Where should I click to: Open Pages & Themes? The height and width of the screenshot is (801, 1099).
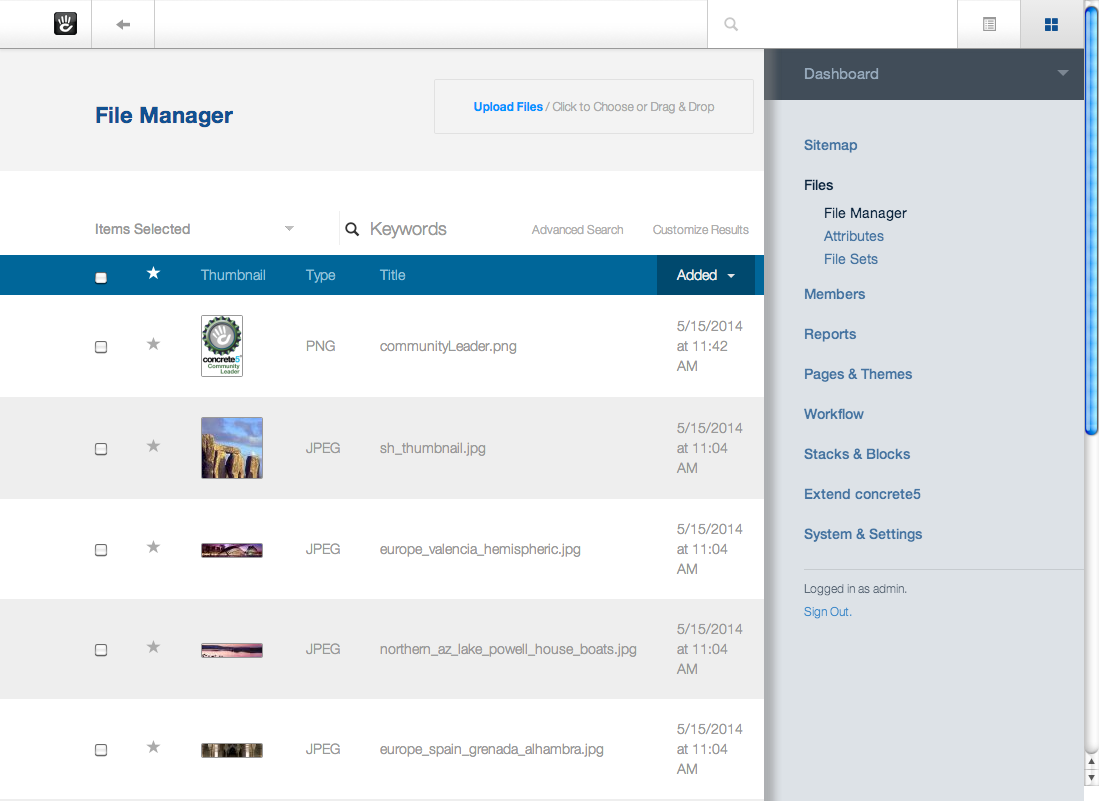tap(858, 374)
